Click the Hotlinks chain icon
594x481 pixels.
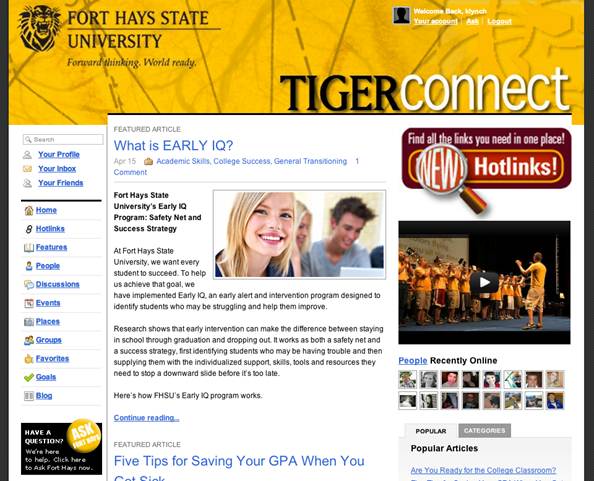click(29, 229)
